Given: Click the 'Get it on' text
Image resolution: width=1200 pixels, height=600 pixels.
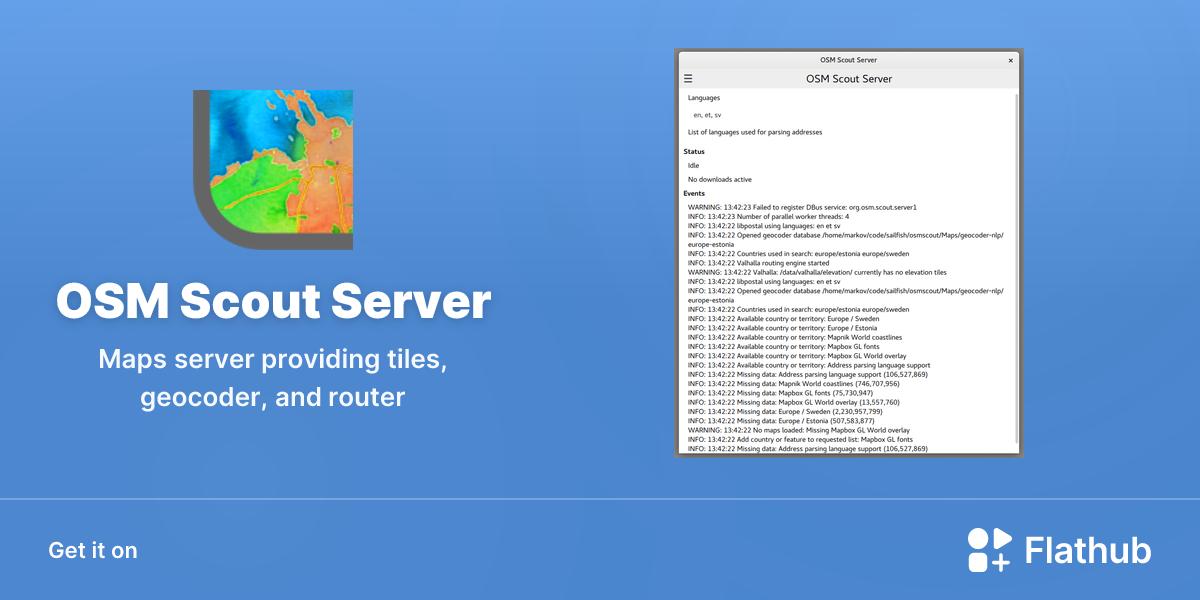Looking at the screenshot, I should tap(93, 551).
